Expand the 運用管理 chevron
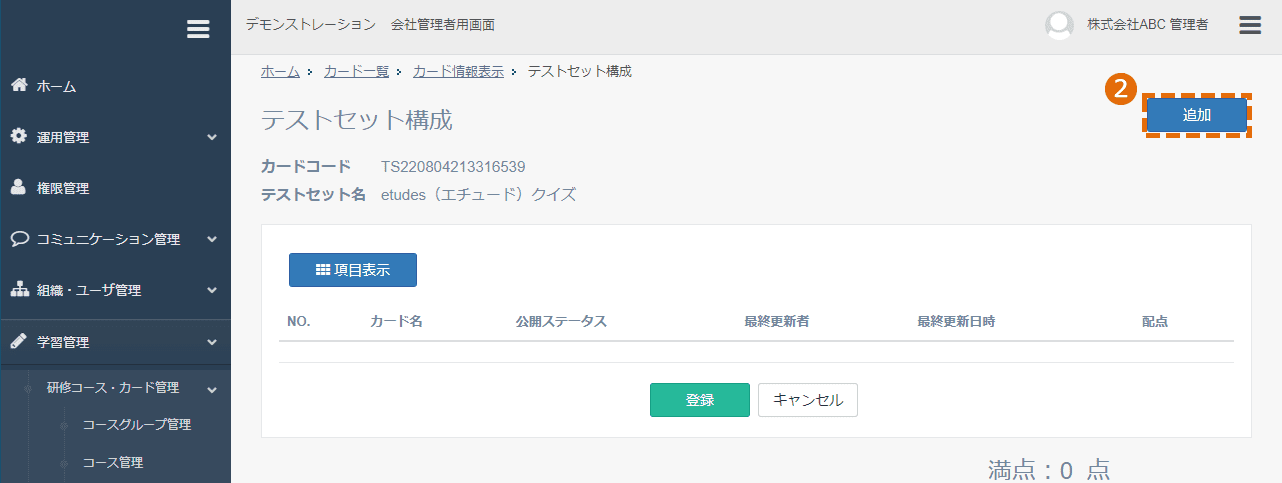1282x483 pixels. pyautogui.click(x=212, y=137)
